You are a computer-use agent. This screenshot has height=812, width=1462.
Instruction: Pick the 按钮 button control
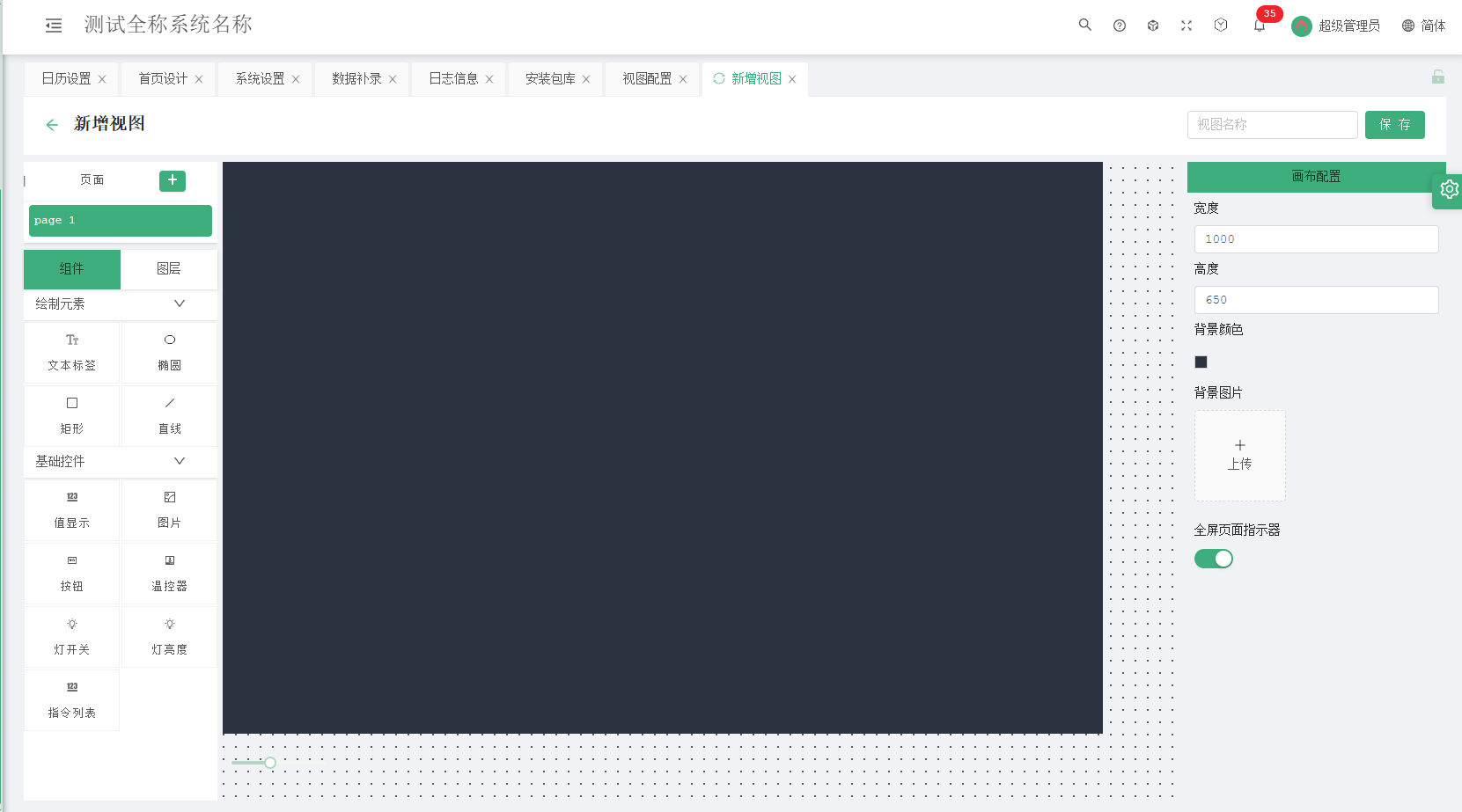(x=72, y=574)
